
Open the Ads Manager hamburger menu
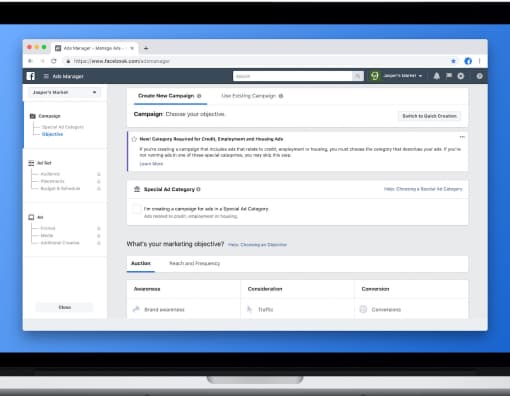(x=46, y=76)
